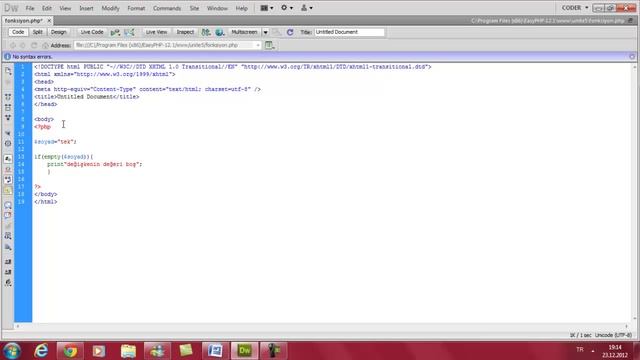This screenshot has height=360, width=640.
Task: Toggle syntax error alerts in info bar
Action: [x=8, y=190]
